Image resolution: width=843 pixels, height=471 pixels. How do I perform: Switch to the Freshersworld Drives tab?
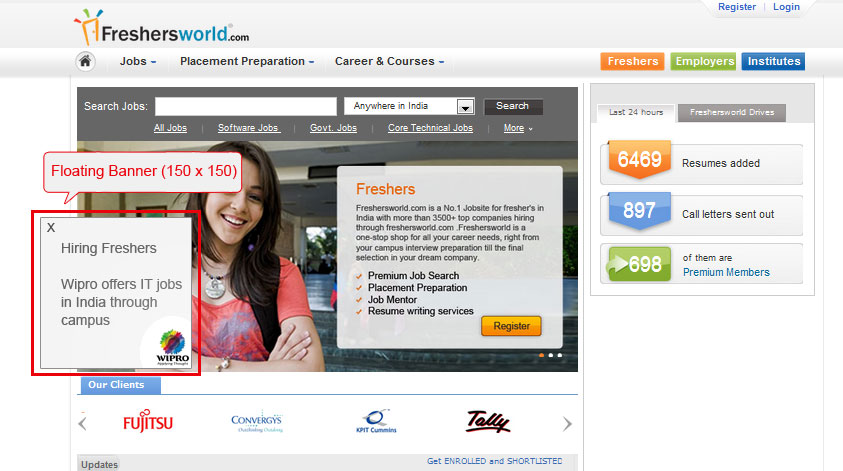tap(732, 112)
